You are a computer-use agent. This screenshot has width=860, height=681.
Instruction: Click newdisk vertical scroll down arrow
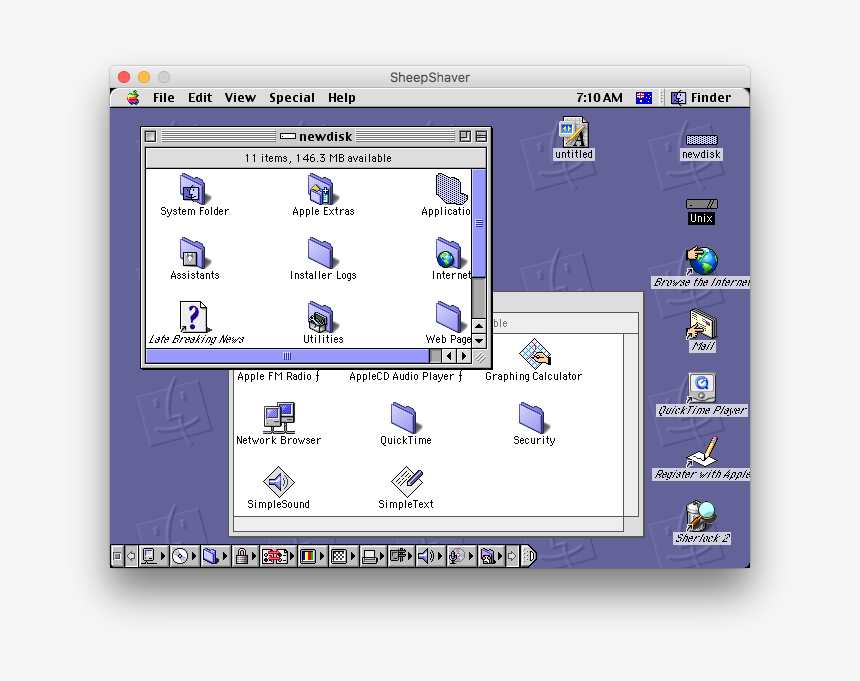pyautogui.click(x=479, y=340)
